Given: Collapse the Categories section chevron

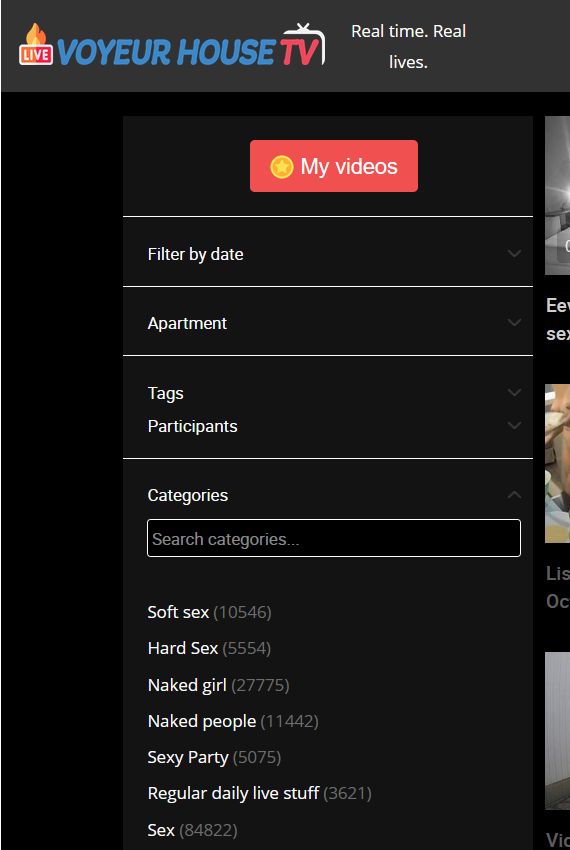Looking at the screenshot, I should tap(514, 494).
